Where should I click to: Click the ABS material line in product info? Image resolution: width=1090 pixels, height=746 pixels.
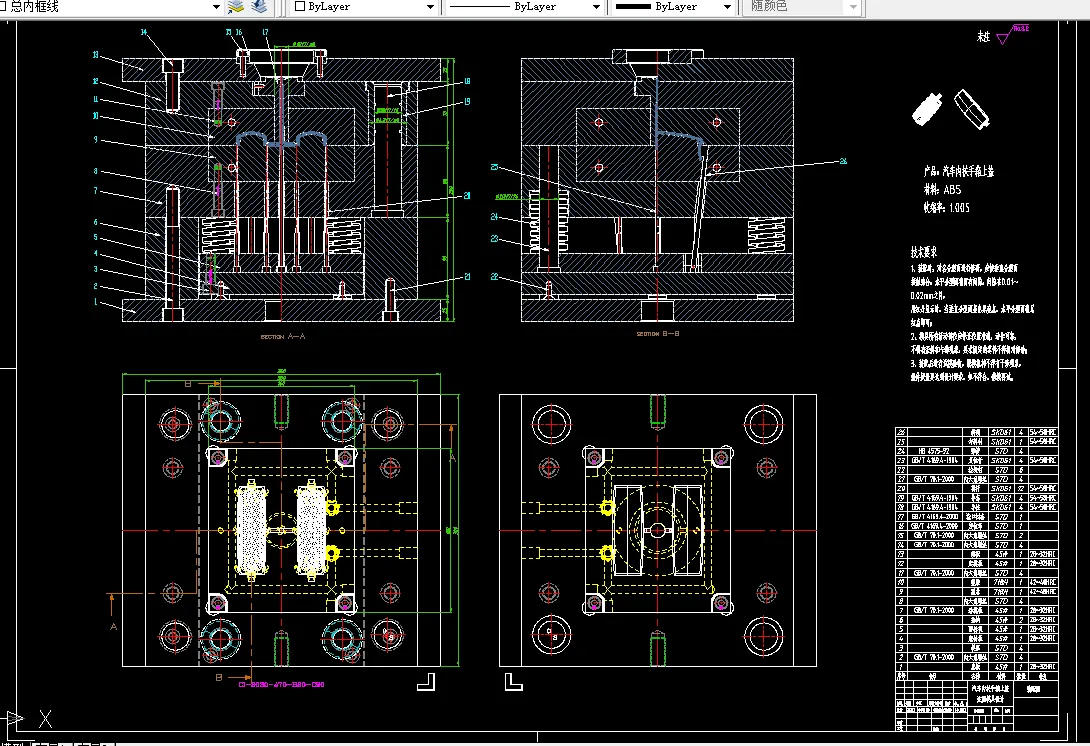pos(943,189)
